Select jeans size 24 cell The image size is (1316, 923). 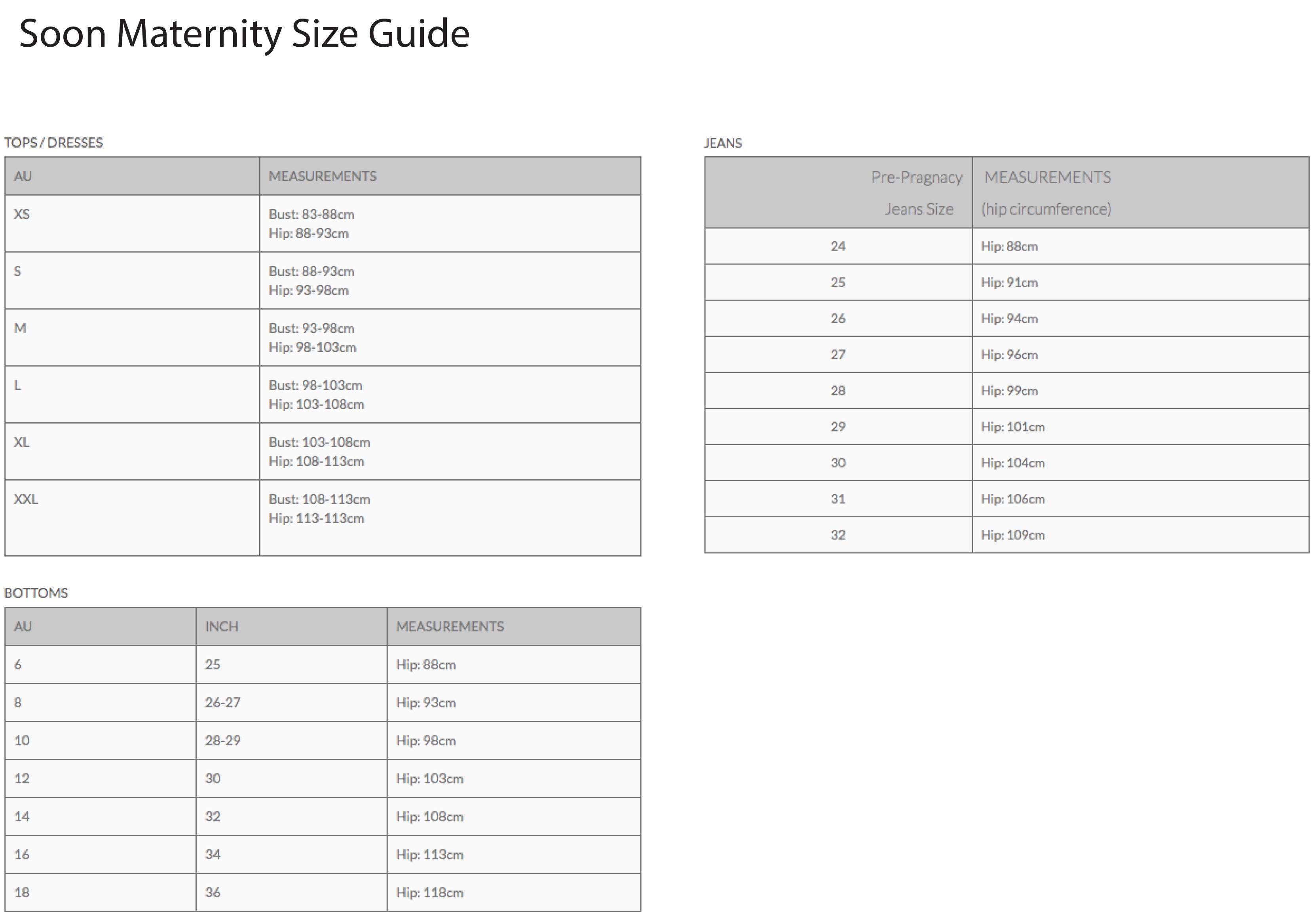pos(837,247)
